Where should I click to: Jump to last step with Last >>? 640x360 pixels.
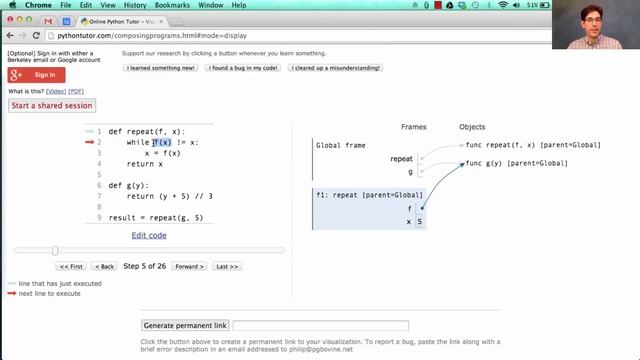pos(227,267)
